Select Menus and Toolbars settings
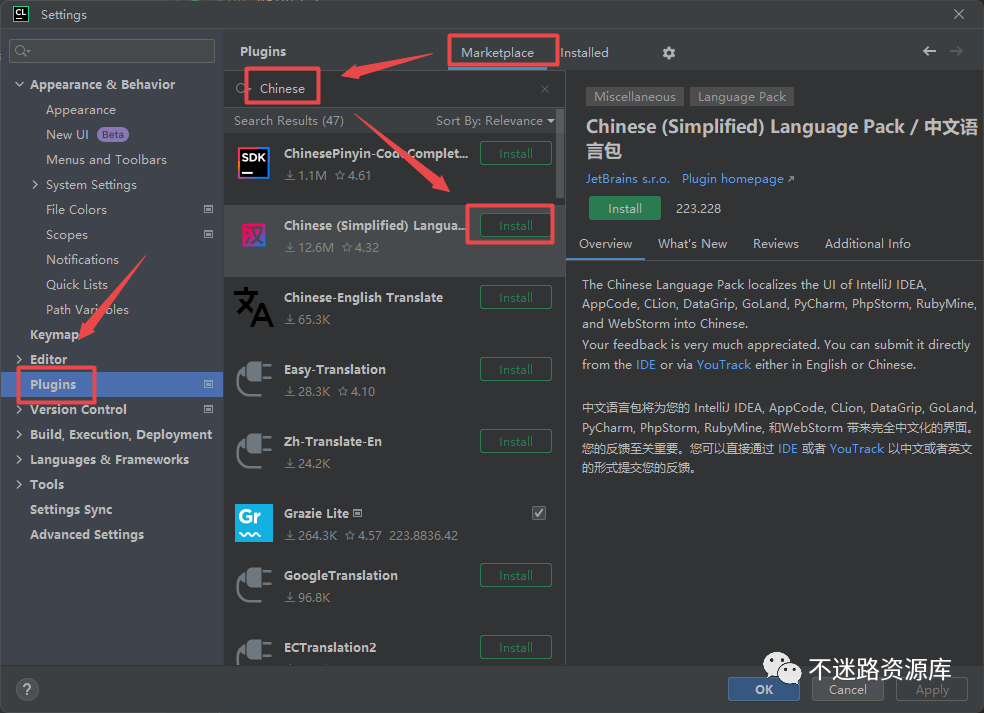984x713 pixels. [x=106, y=159]
